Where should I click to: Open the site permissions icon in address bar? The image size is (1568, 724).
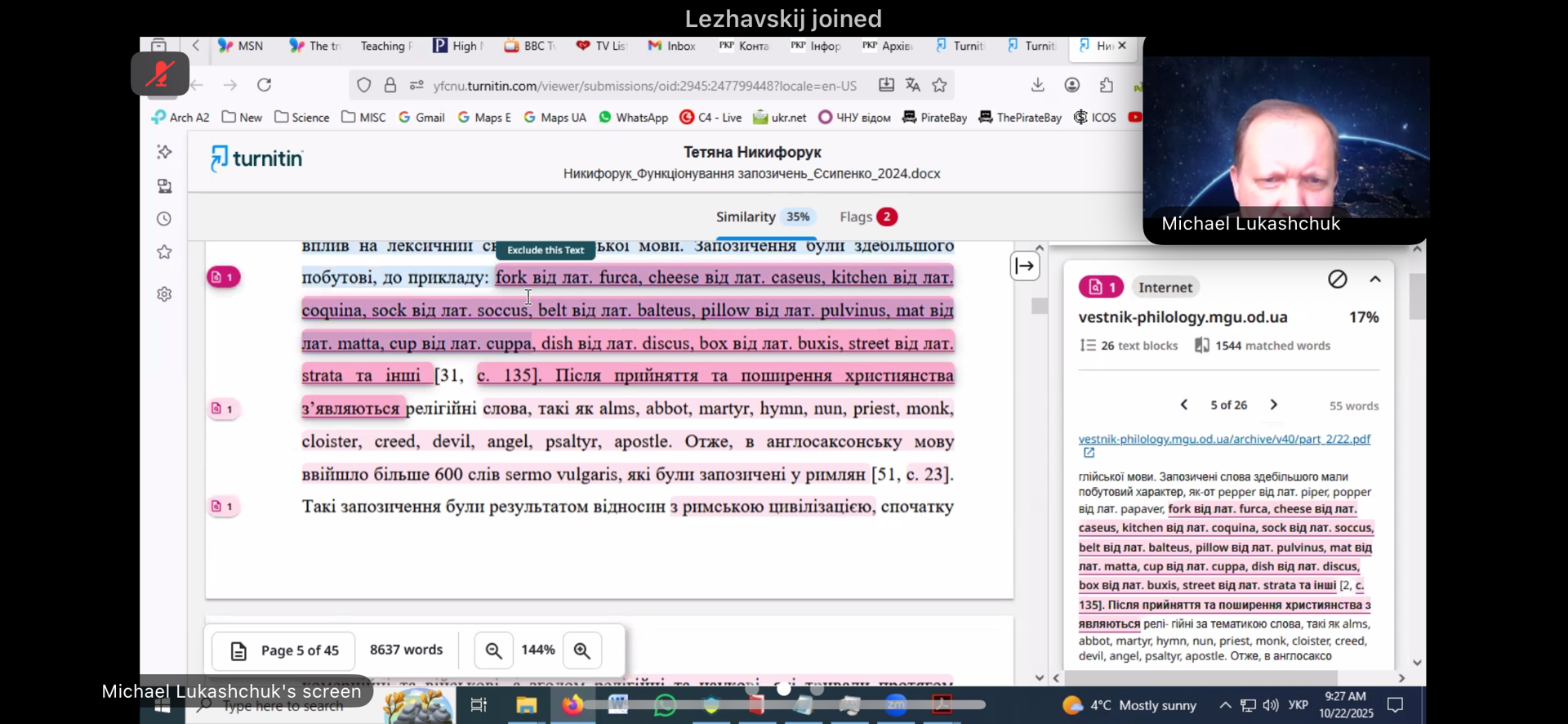[416, 85]
